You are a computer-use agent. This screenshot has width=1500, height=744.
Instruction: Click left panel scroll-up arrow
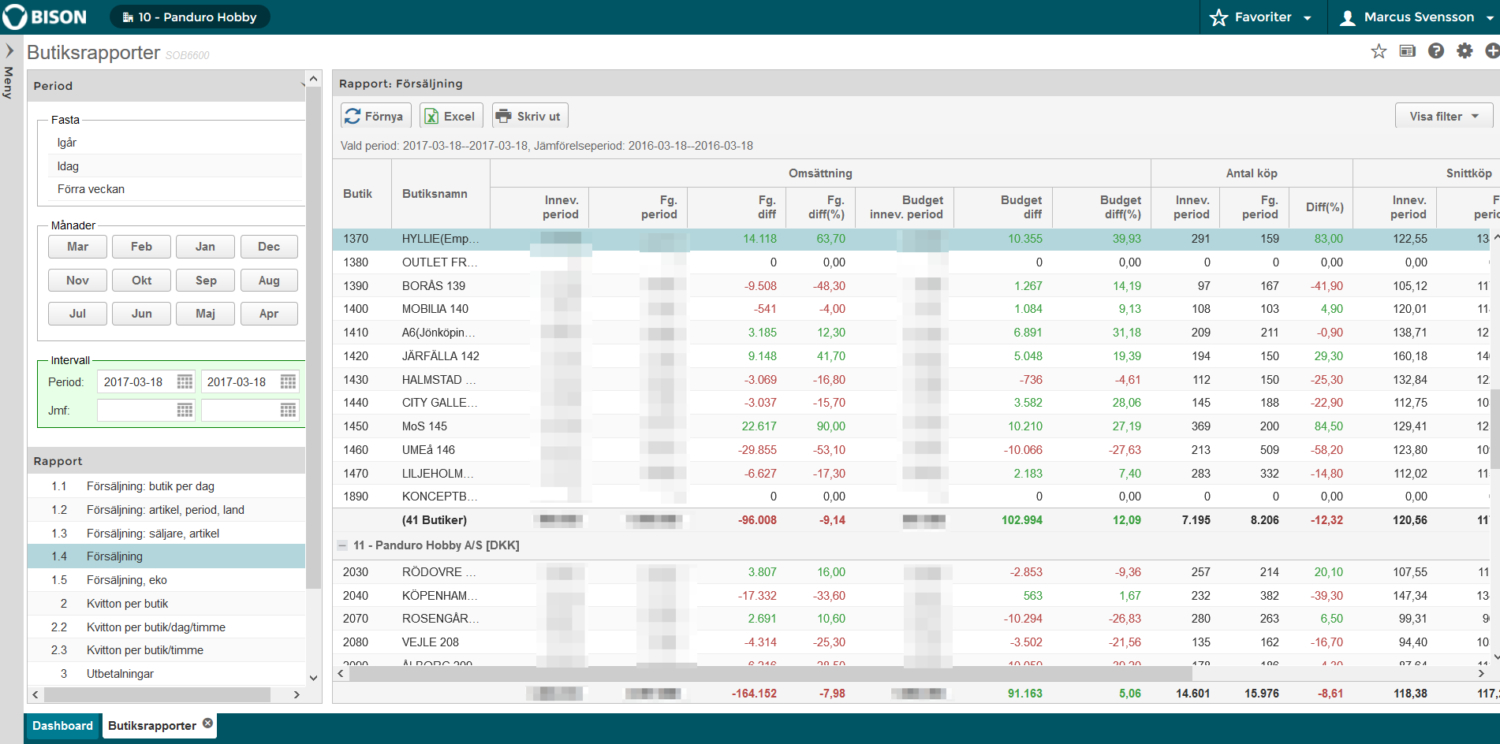coord(314,78)
